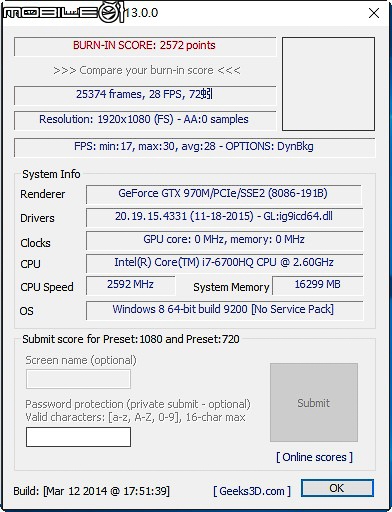Click the 2592 MHz CPU Speed value
Image resolution: width=392 pixels, height=512 pixels.
130,285
